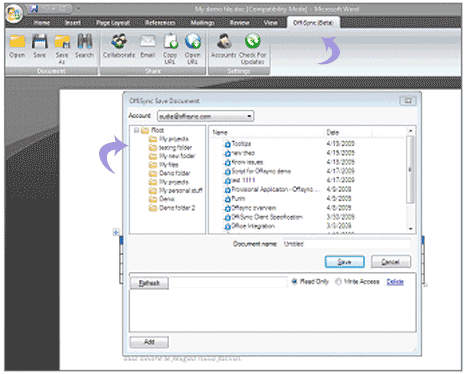Select the OffiSync (Beta) tab
Screen dimensions: 465x374
point(313,23)
